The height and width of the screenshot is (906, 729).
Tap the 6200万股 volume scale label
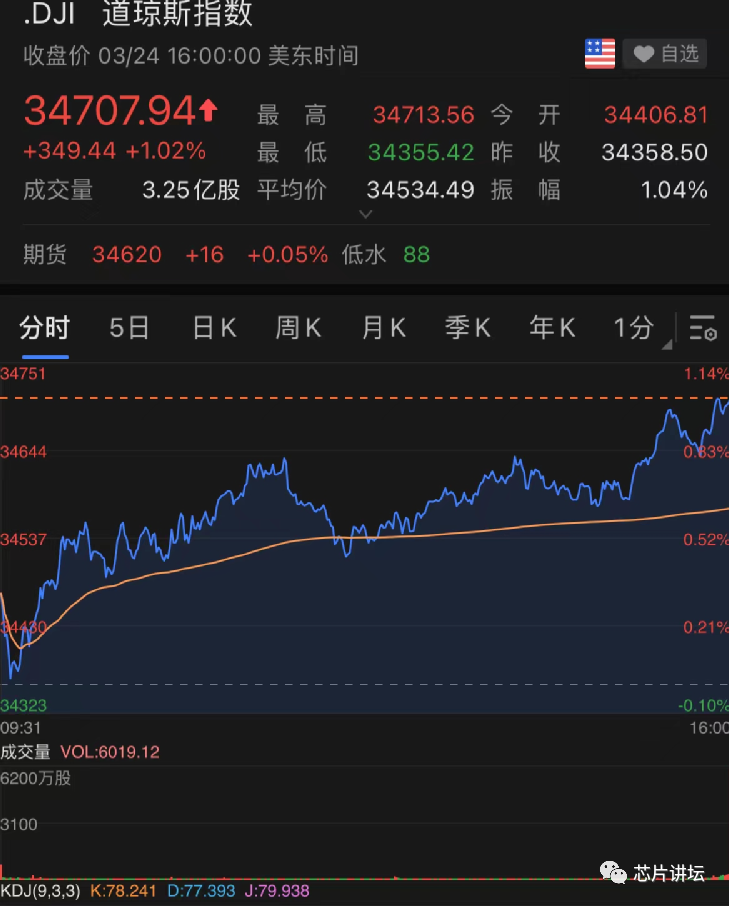[35, 778]
